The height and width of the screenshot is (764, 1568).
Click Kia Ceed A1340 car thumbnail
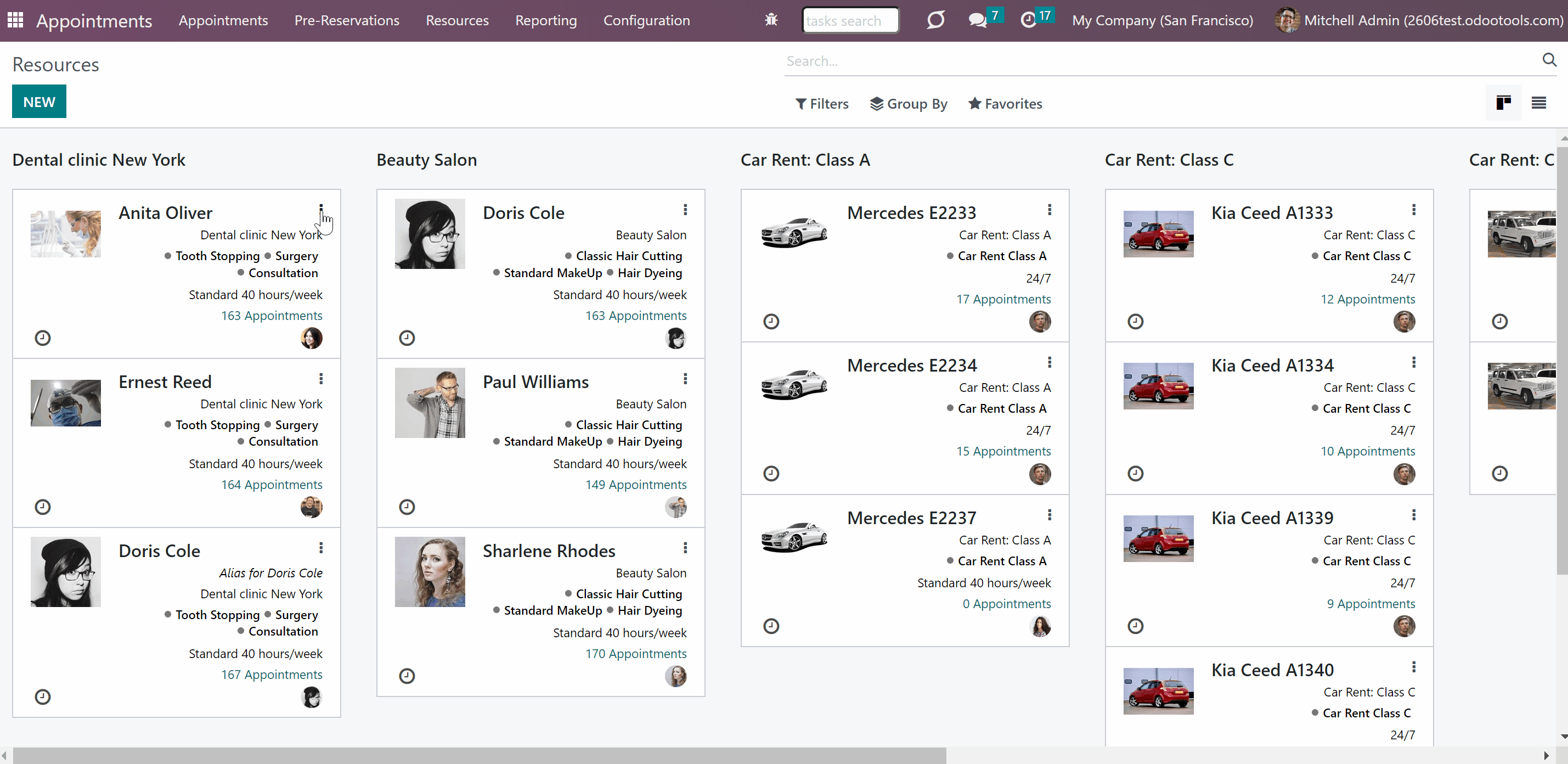[1158, 691]
